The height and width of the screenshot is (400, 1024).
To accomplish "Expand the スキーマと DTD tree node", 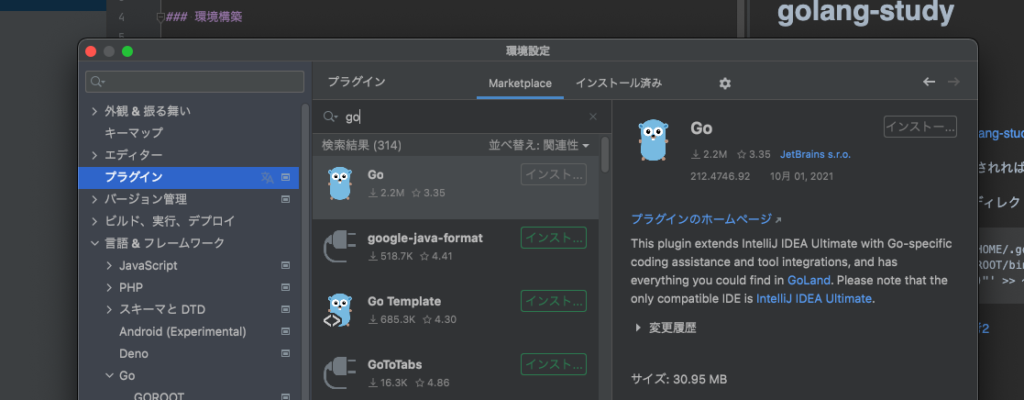I will [x=109, y=309].
